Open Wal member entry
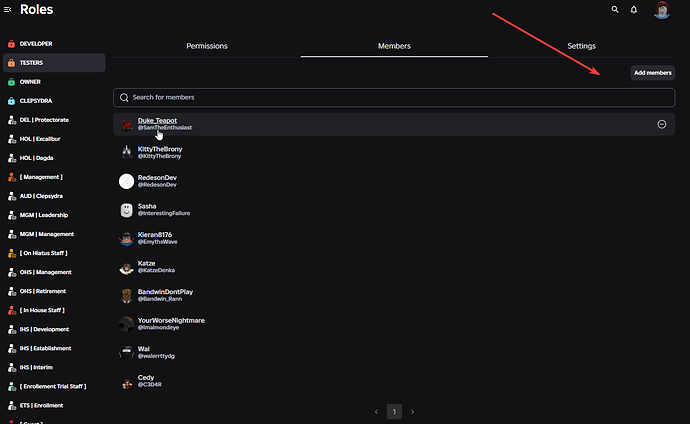 pyautogui.click(x=394, y=353)
